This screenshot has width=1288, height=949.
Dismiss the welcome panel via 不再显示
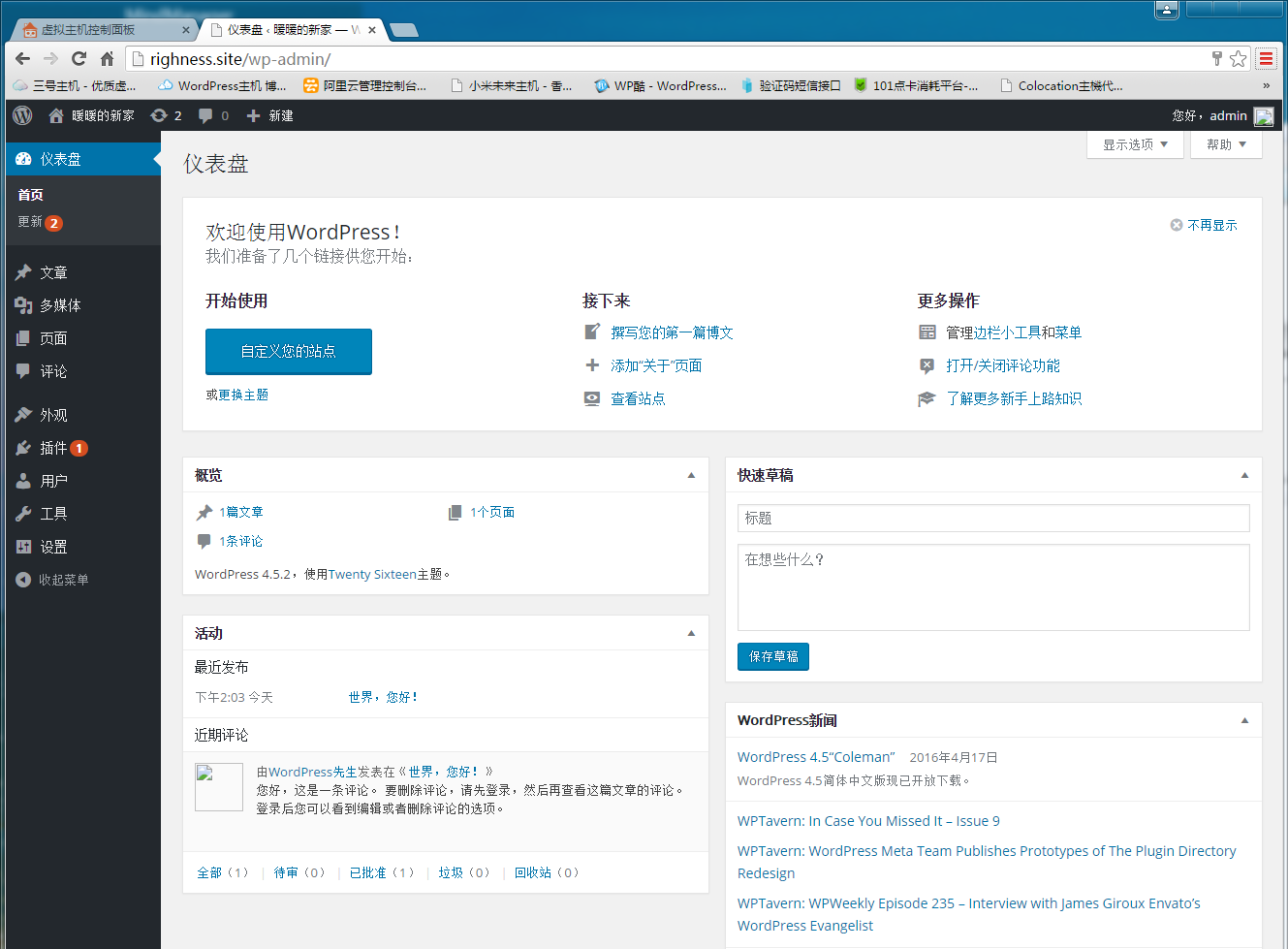point(1204,225)
